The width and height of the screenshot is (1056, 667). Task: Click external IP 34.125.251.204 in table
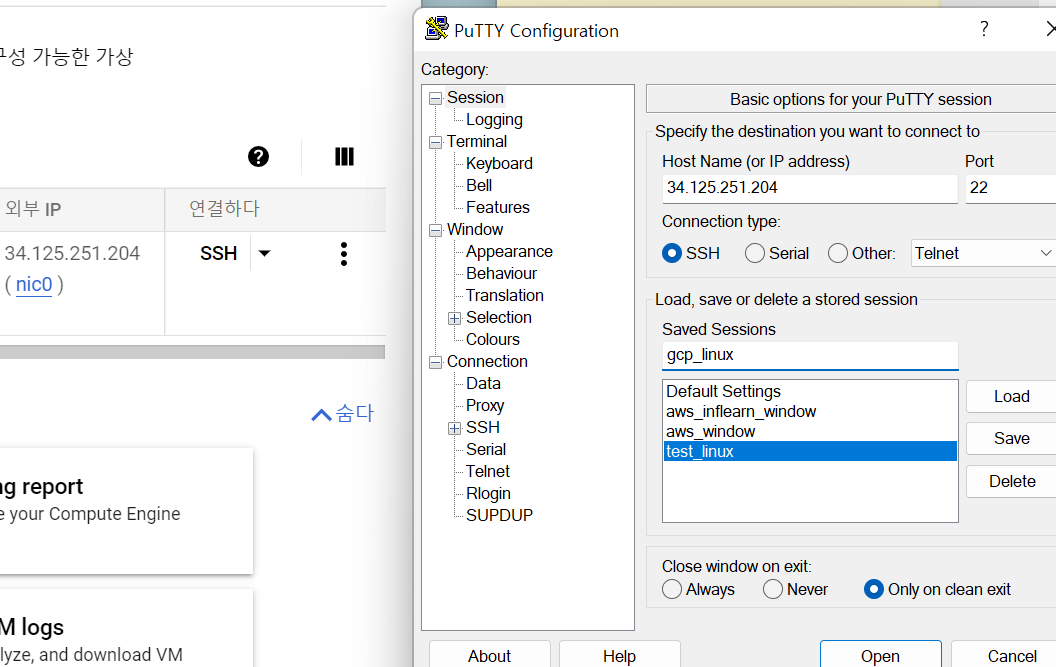(x=72, y=253)
